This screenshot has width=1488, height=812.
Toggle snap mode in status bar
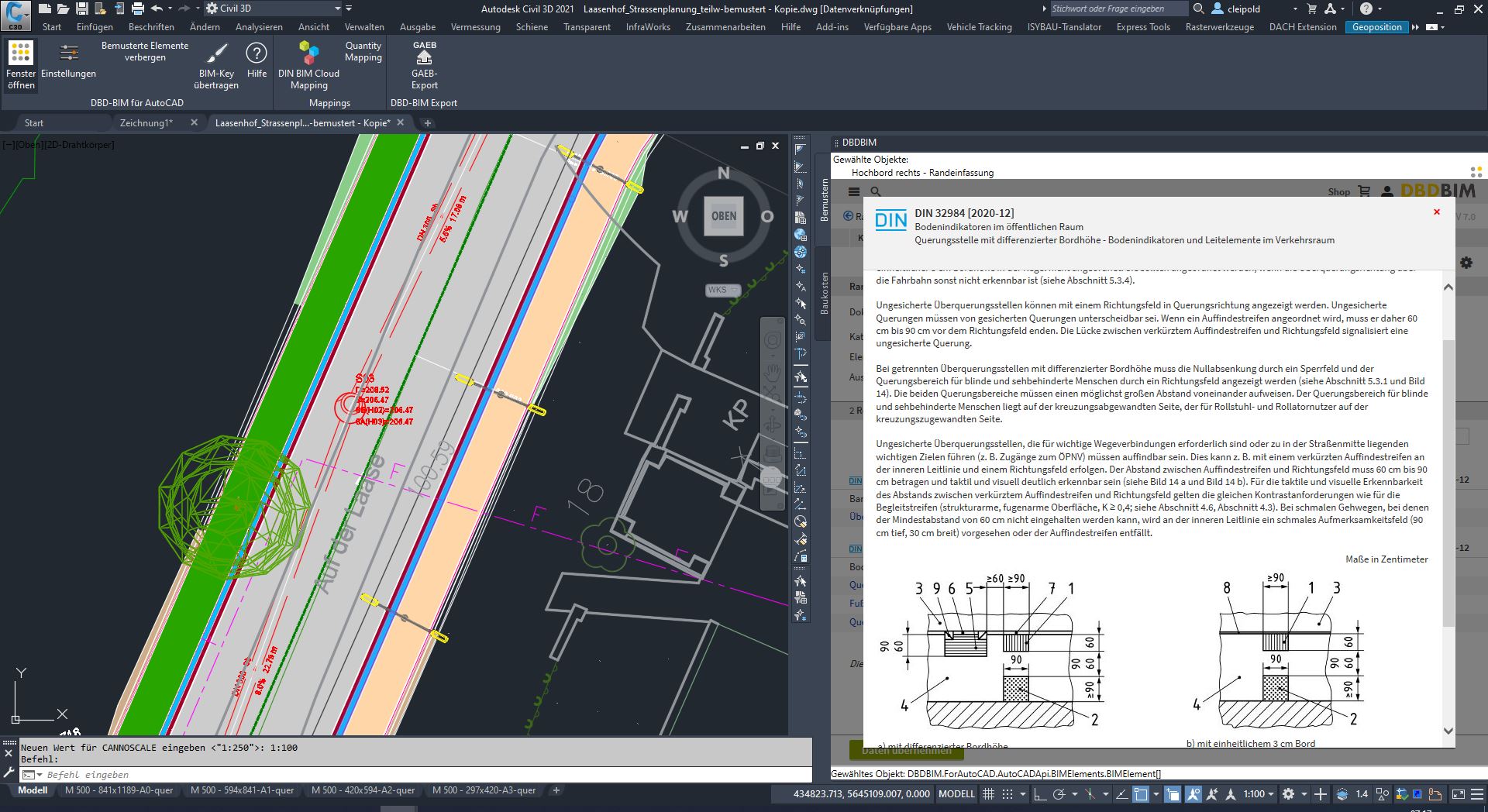(x=1007, y=794)
